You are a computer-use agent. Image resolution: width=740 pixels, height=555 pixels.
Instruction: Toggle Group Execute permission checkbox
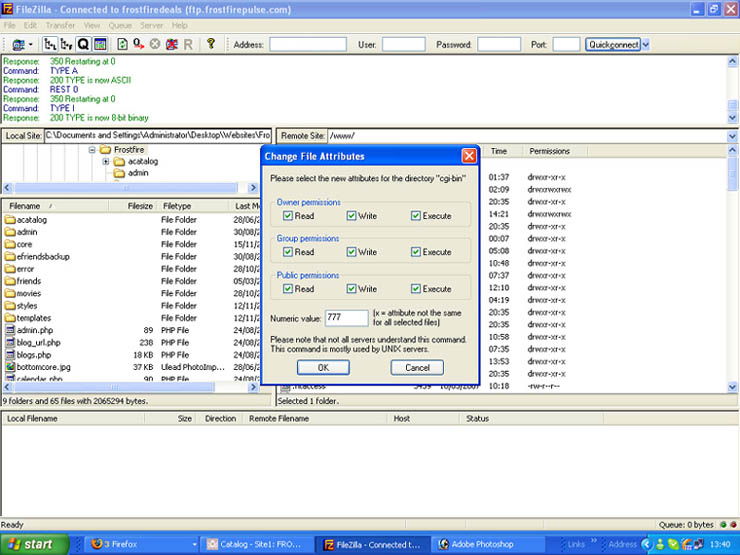(x=415, y=252)
